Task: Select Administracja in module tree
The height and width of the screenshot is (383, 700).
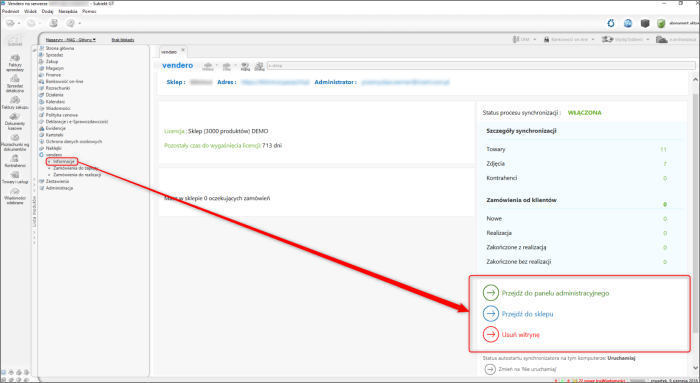Action: pyautogui.click(x=59, y=188)
